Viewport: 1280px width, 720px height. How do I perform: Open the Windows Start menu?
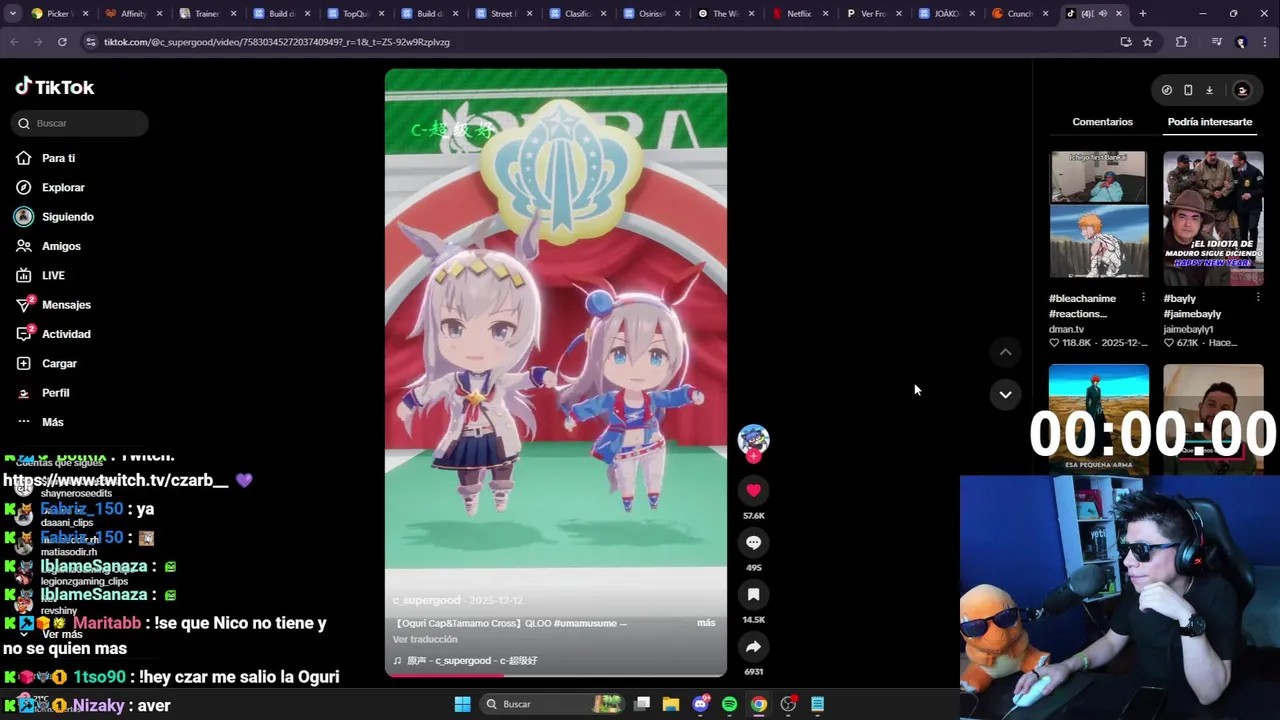pos(462,704)
